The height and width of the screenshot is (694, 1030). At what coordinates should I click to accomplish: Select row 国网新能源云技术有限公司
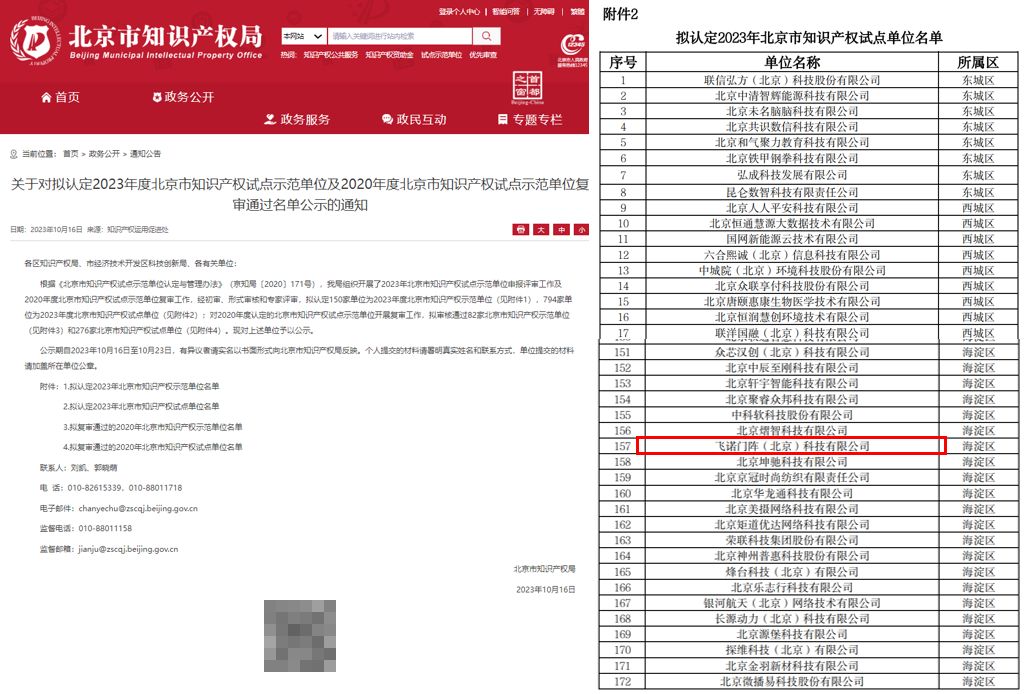coord(809,239)
